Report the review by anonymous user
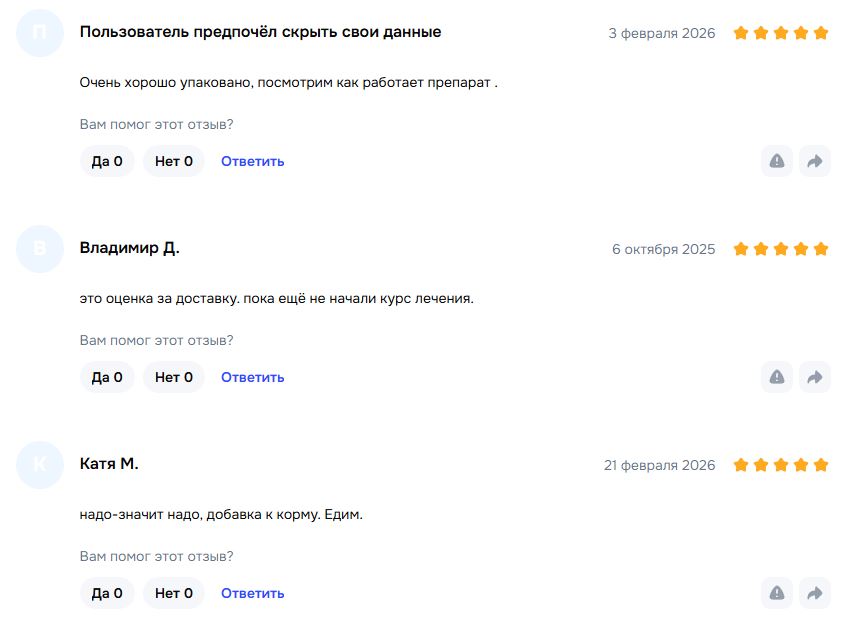This screenshot has height=636, width=847. (x=777, y=161)
